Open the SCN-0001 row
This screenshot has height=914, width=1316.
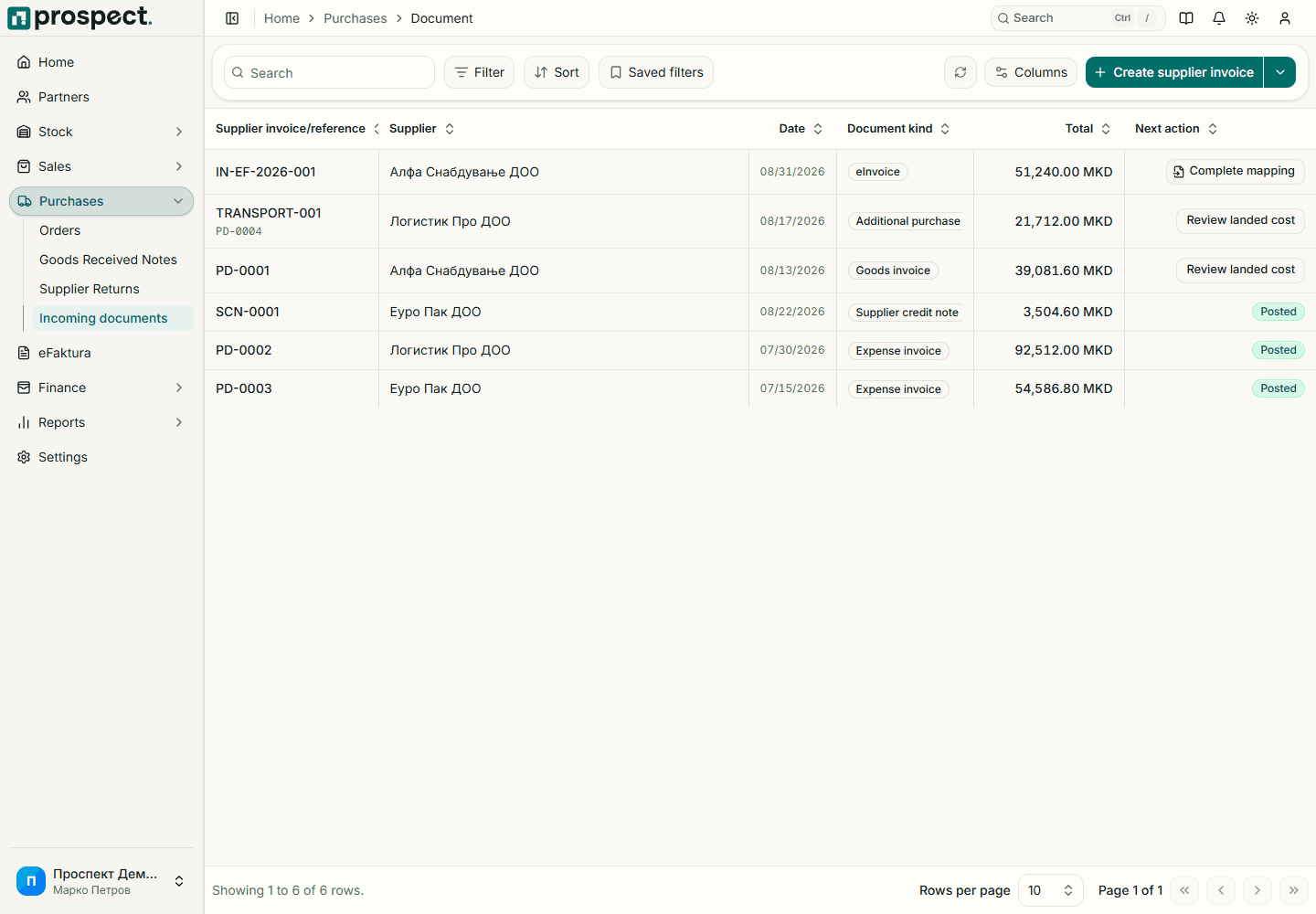pos(759,312)
